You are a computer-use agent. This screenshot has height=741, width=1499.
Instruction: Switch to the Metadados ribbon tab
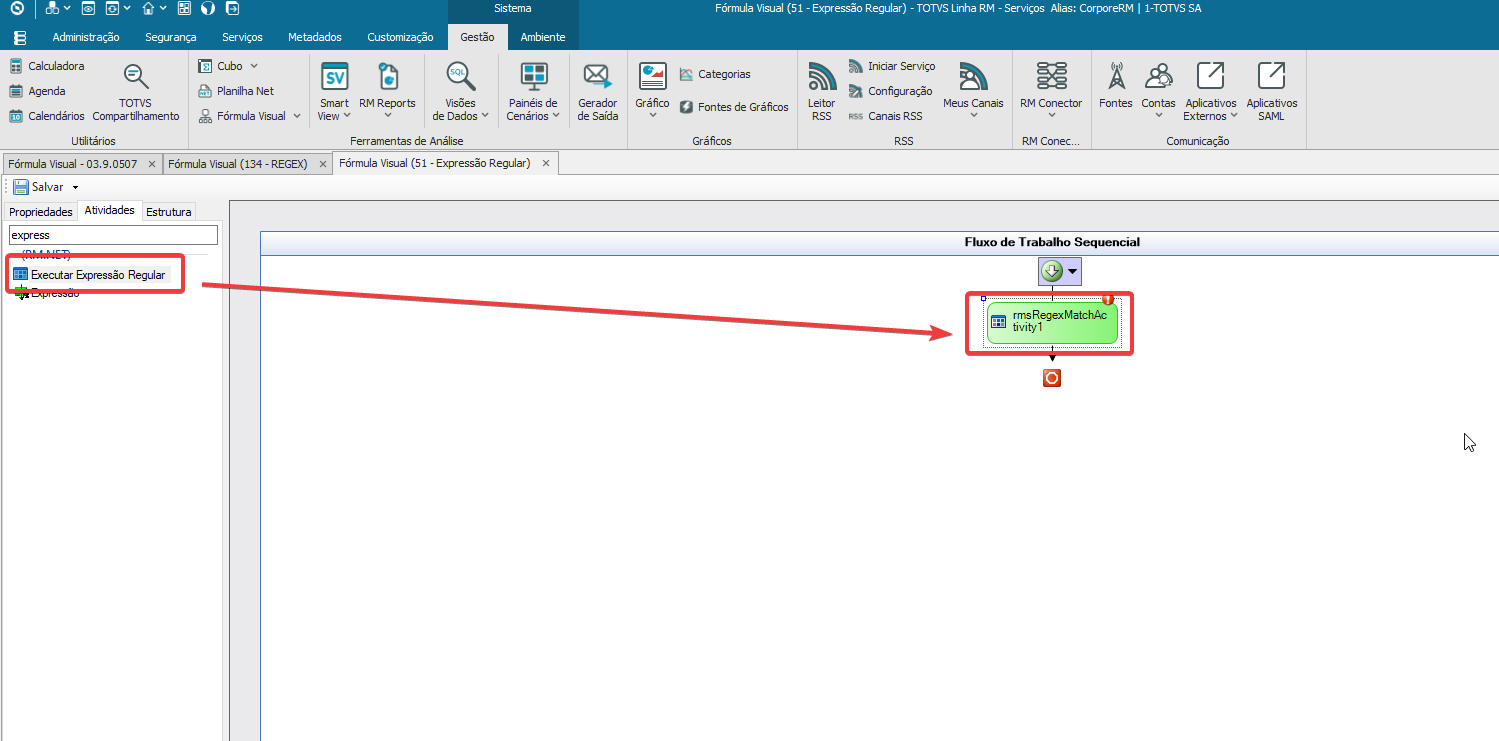pos(315,37)
